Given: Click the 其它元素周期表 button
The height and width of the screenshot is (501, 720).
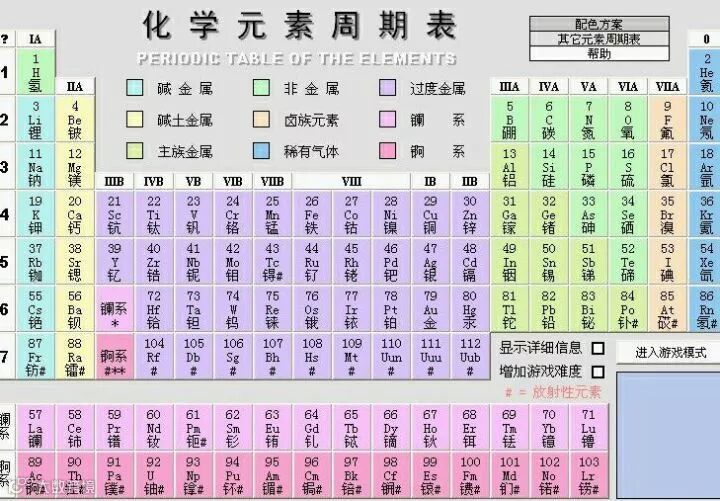Looking at the screenshot, I should (599, 39).
